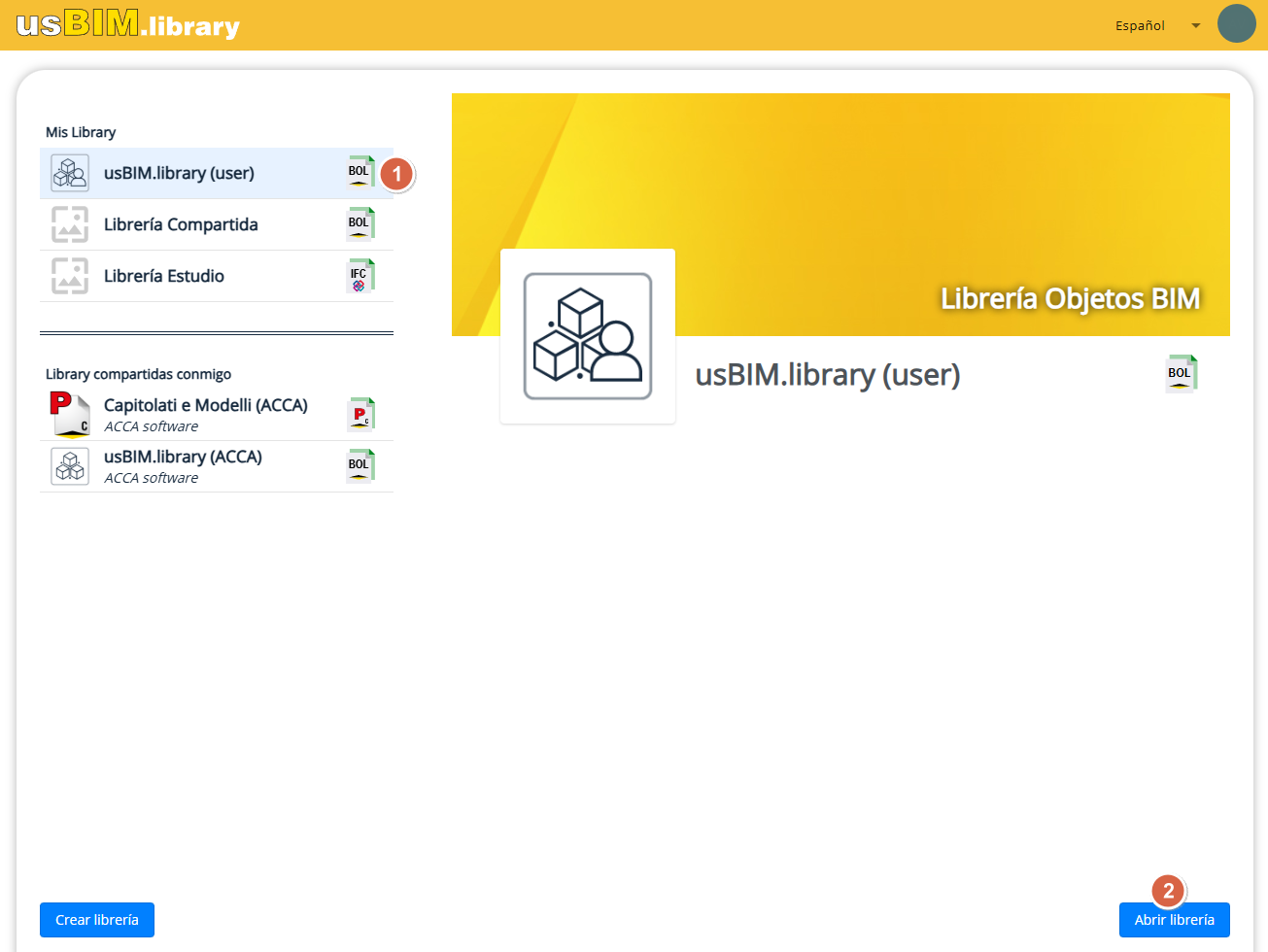Click the BOL icon next to Librería Compartida

click(x=360, y=223)
